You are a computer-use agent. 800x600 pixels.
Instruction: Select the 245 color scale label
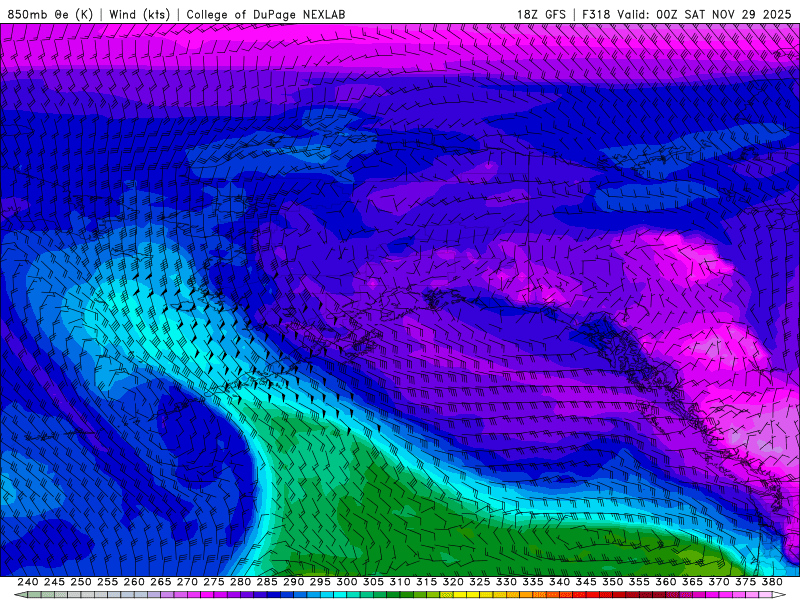pos(54,582)
